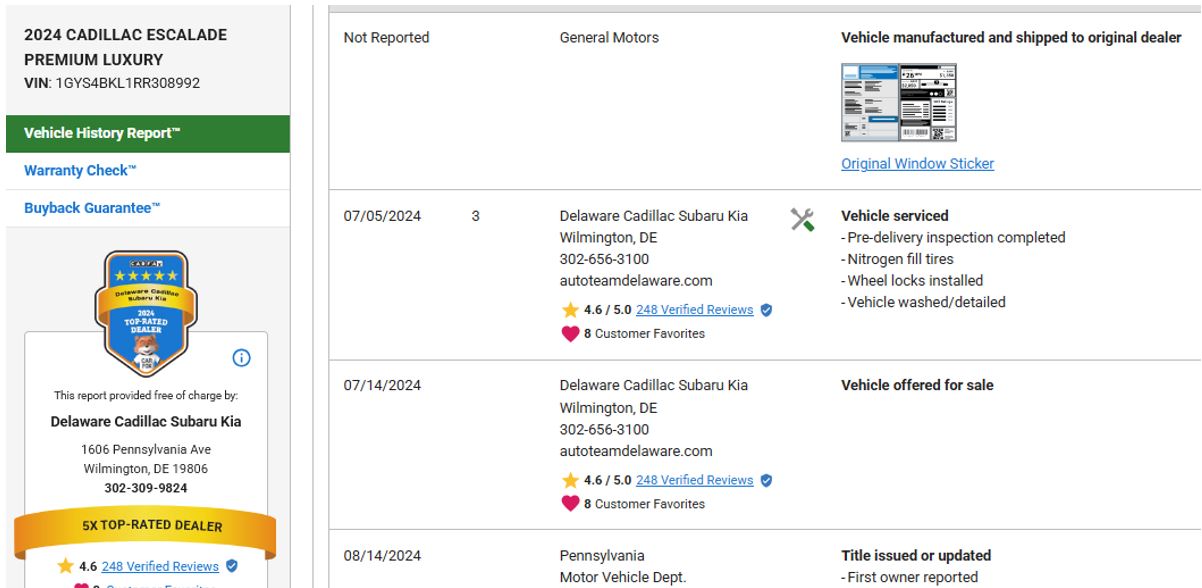This screenshot has height=588, width=1202.
Task: Open the Buyback Guarantee tab
Action: pos(92,208)
